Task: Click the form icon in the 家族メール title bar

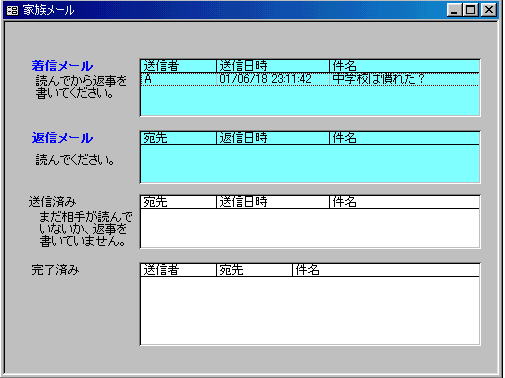Action: [12, 10]
